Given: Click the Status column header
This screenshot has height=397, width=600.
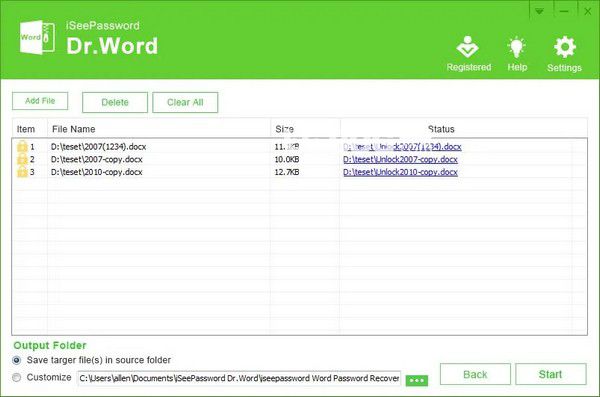Looking at the screenshot, I should [x=464, y=129].
